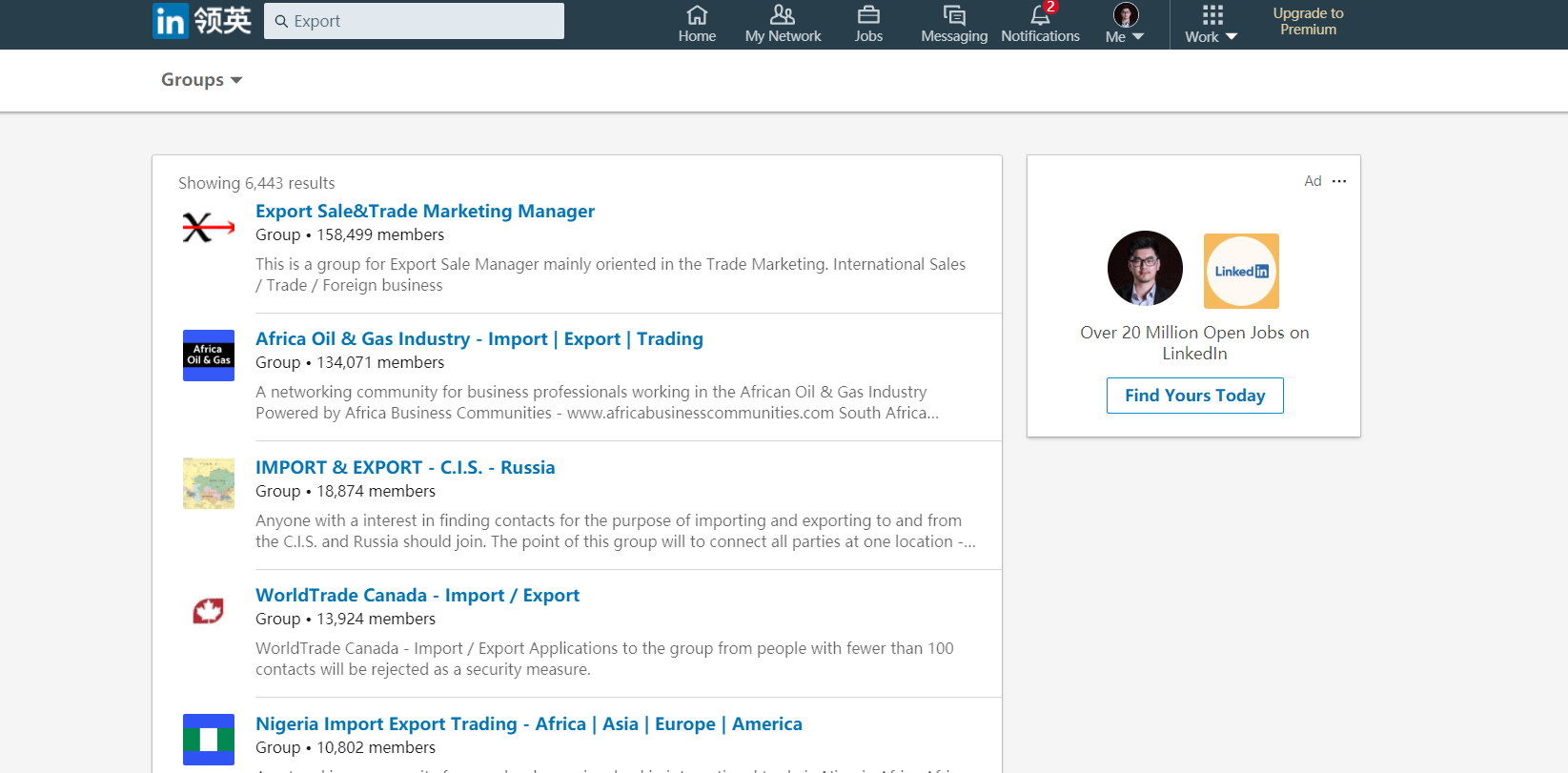Open the ad options ellipsis menu
The width and height of the screenshot is (1568, 773).
[1339, 181]
